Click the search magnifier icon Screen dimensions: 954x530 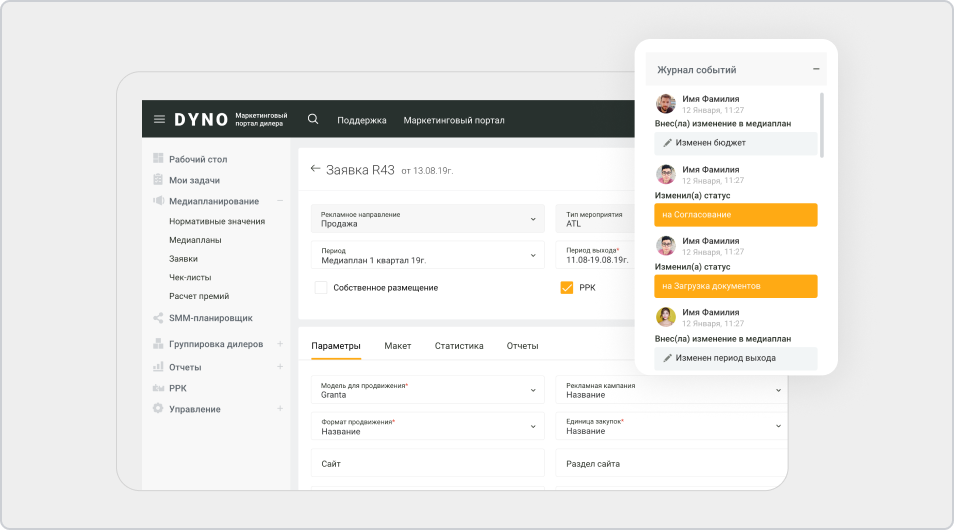coord(313,119)
